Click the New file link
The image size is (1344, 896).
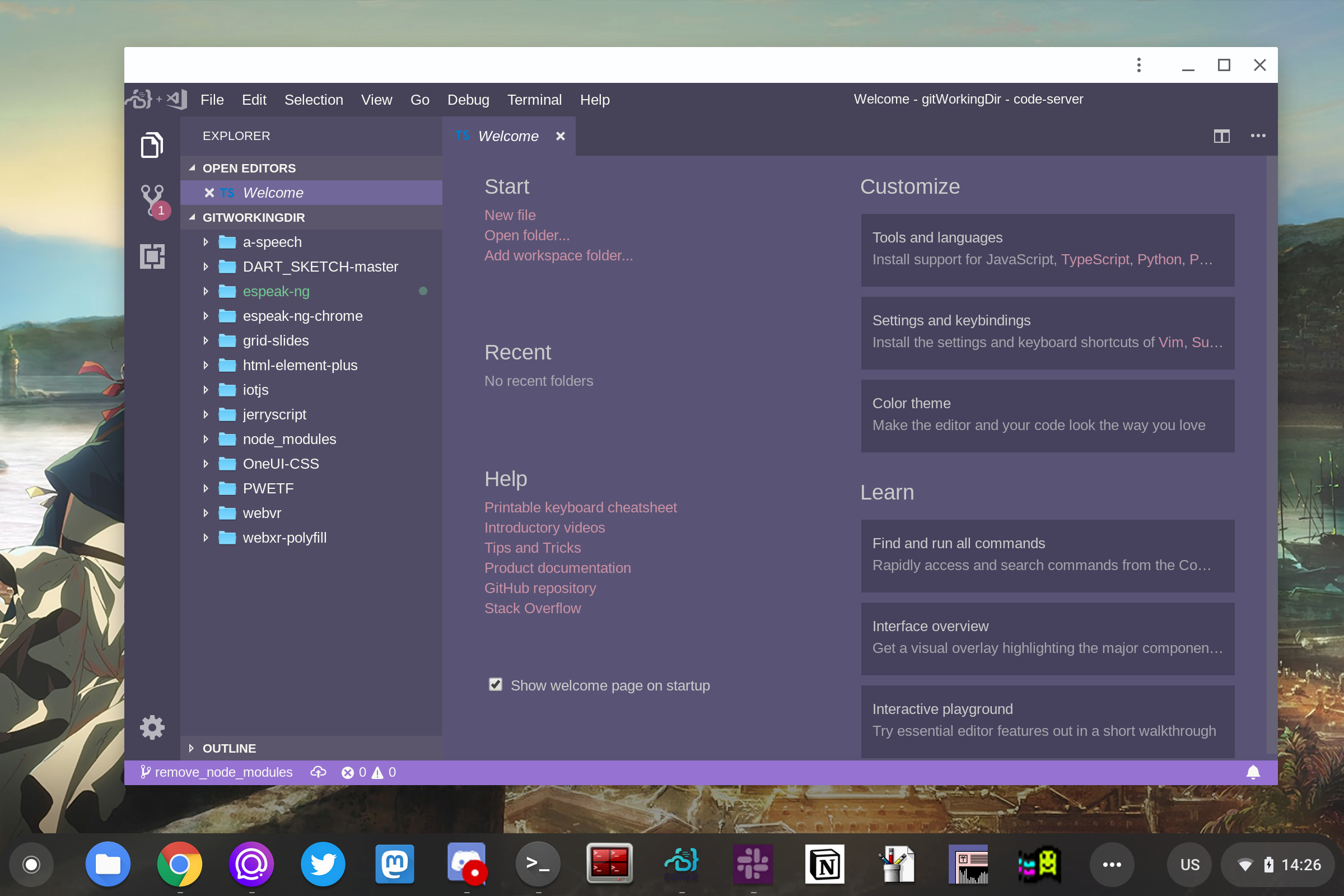pyautogui.click(x=510, y=215)
